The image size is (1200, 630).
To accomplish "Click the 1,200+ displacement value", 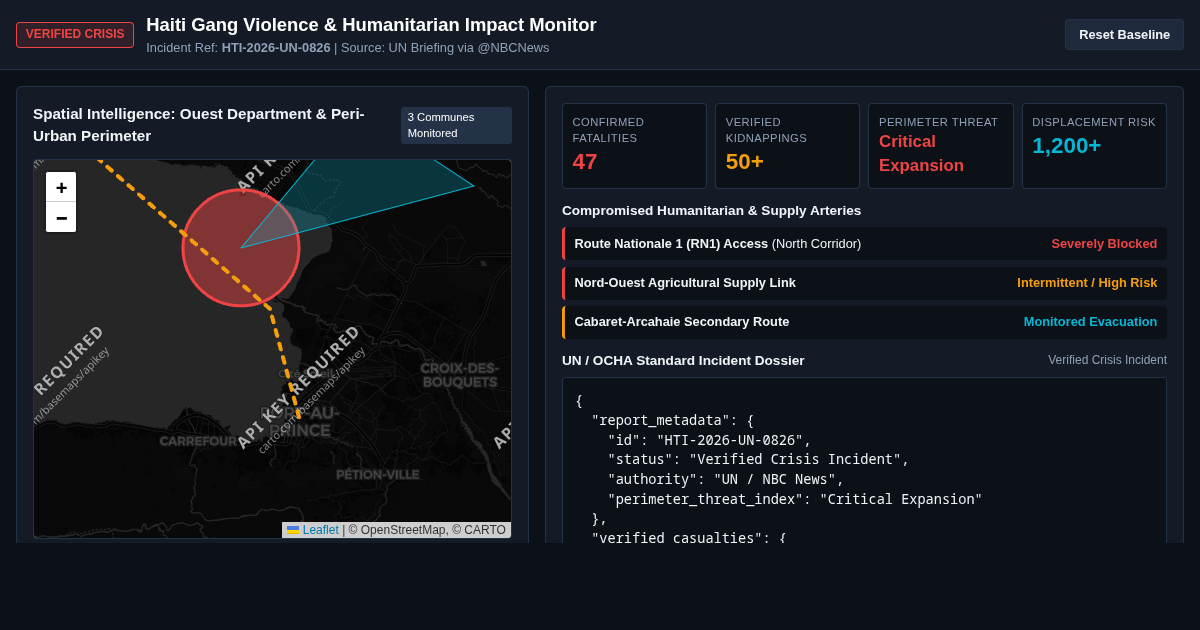I will (x=1066, y=146).
